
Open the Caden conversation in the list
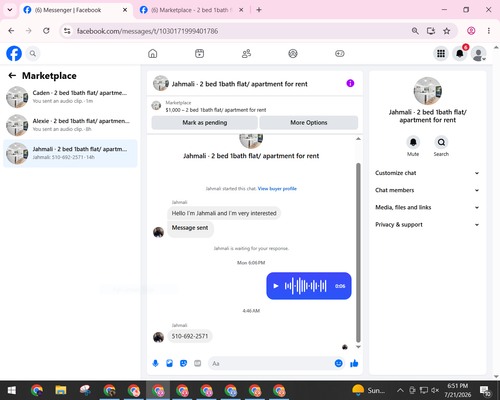(70, 97)
